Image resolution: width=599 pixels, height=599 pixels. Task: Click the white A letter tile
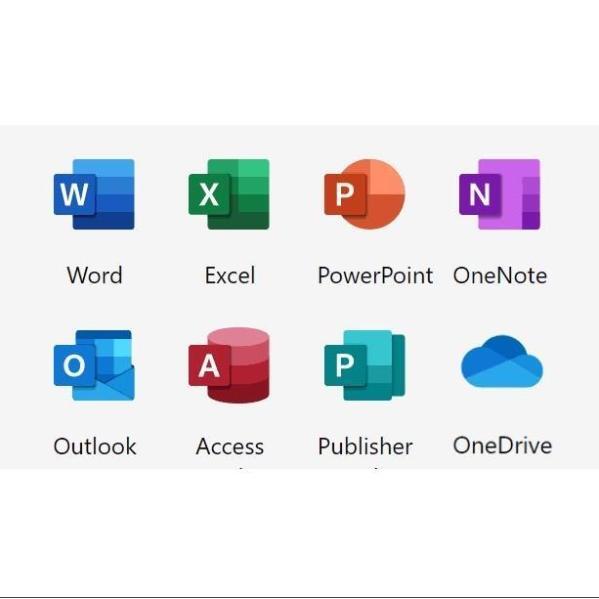pos(209,366)
